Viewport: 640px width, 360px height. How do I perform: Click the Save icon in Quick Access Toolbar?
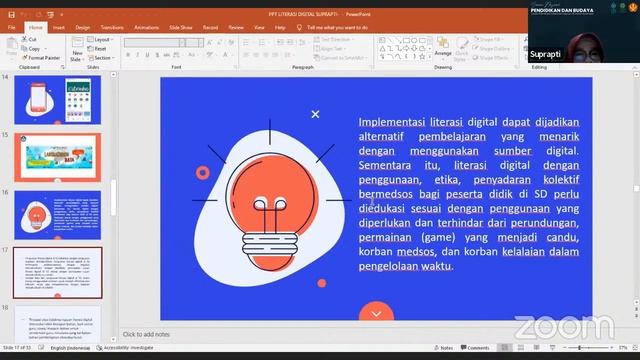11,15
